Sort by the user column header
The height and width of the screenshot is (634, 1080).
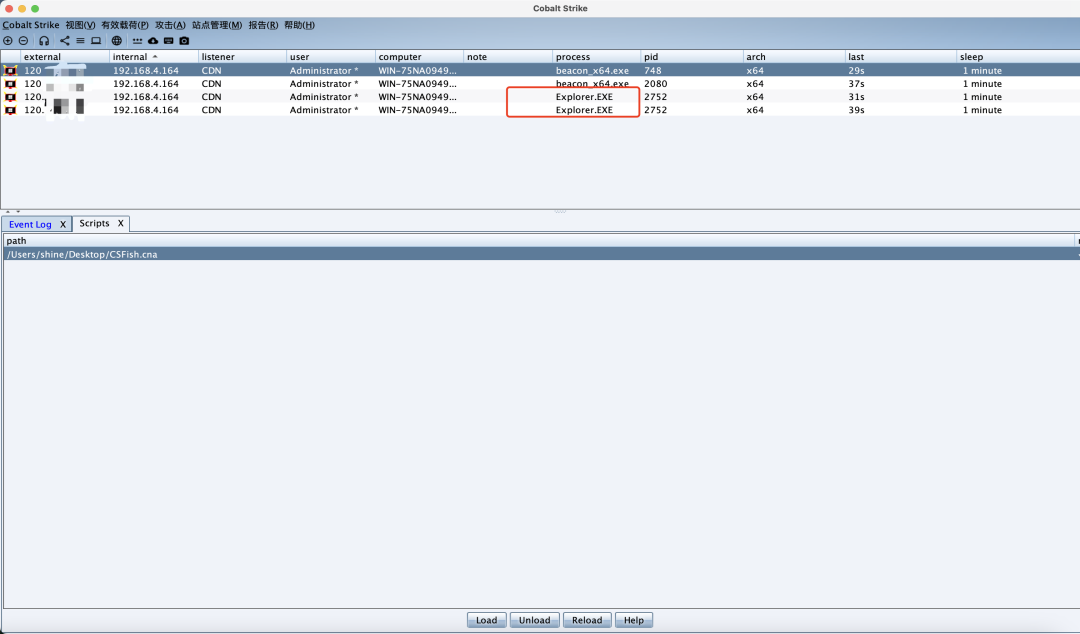[331, 57]
